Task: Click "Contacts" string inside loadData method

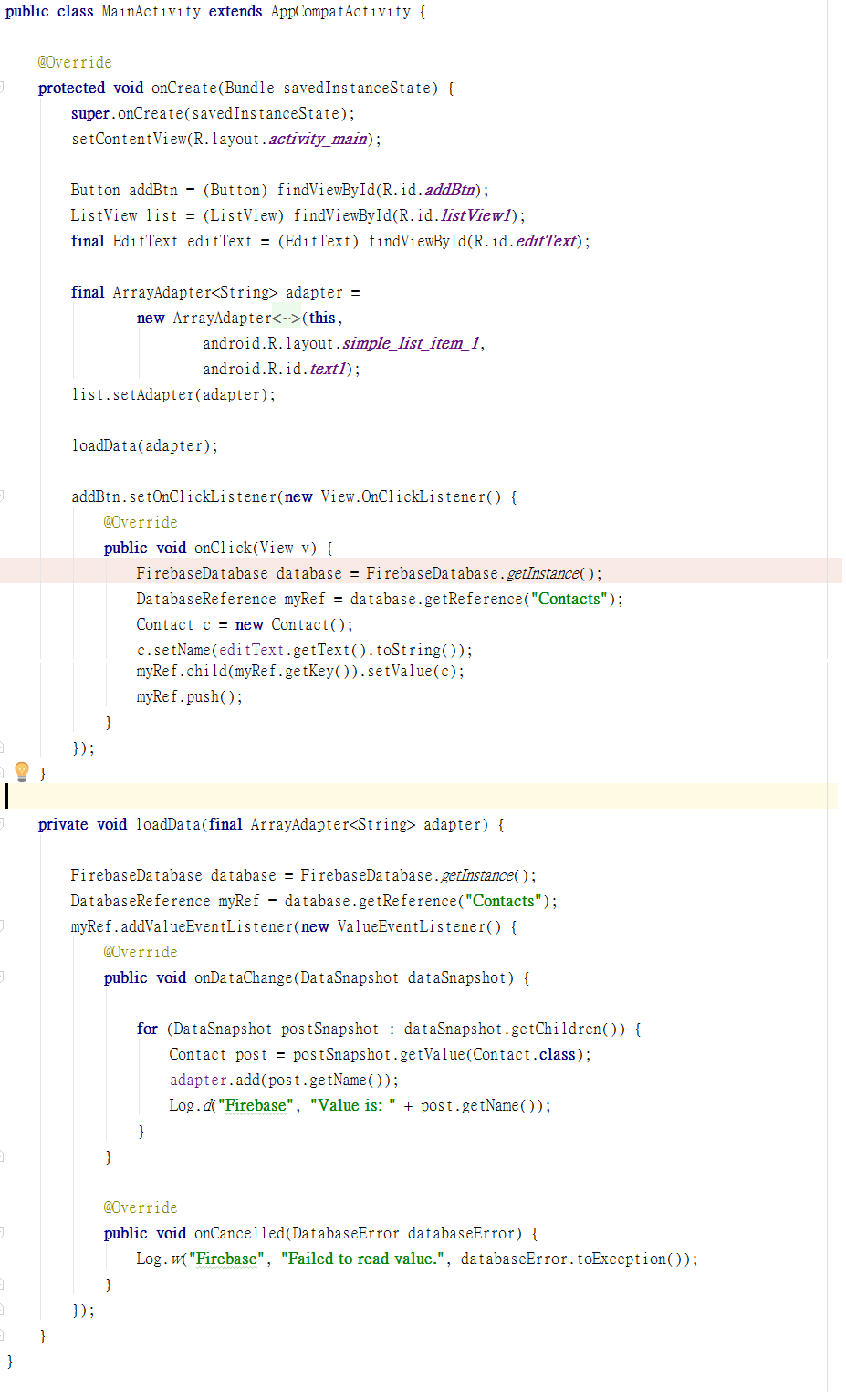Action: [504, 901]
